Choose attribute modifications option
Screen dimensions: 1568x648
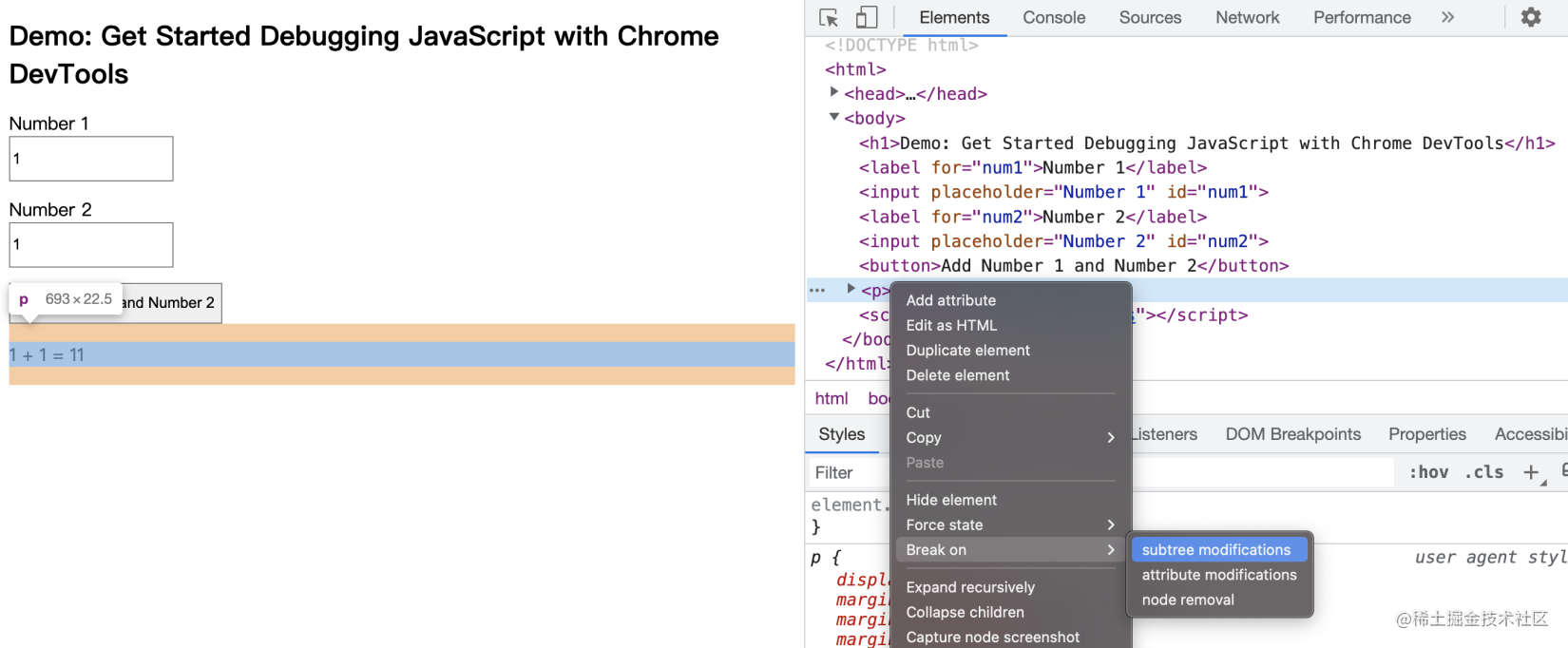pos(1219,575)
